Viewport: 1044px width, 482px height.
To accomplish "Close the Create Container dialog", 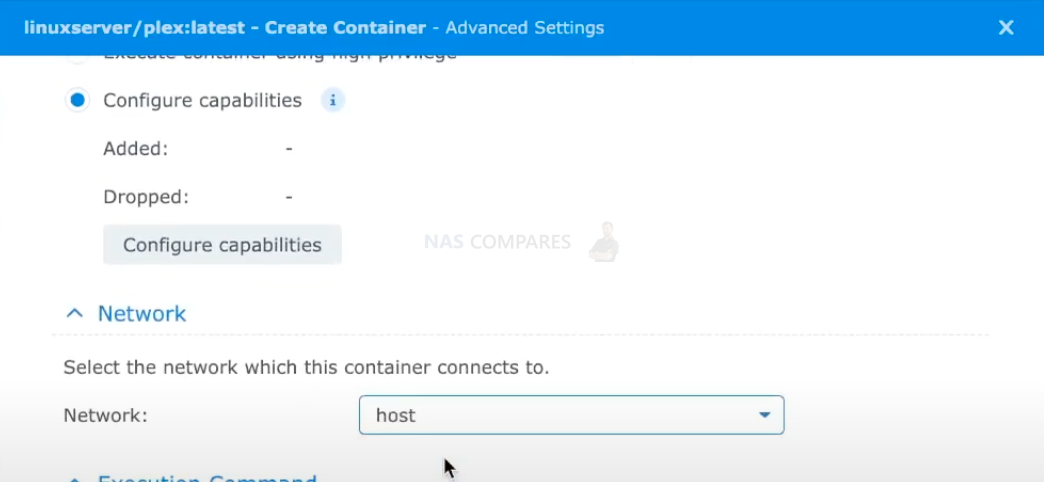I will click(x=1005, y=27).
